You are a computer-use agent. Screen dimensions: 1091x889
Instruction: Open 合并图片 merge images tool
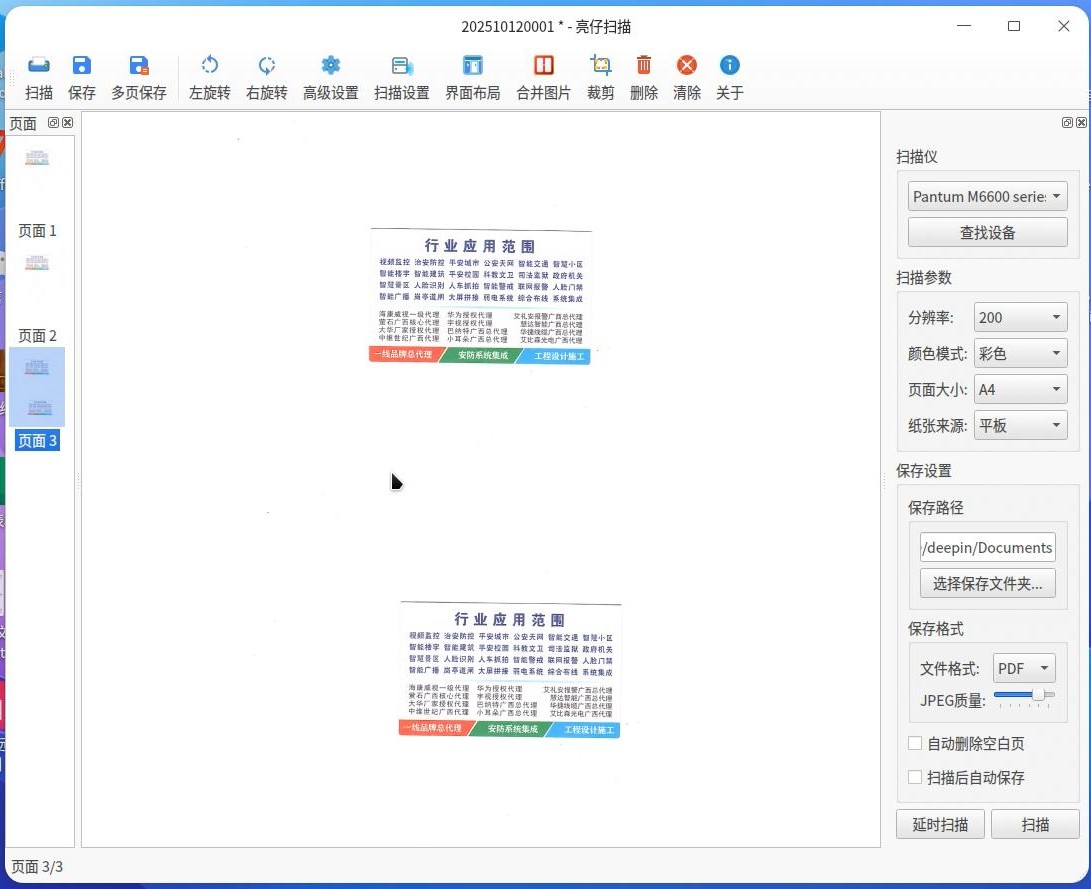(x=543, y=77)
